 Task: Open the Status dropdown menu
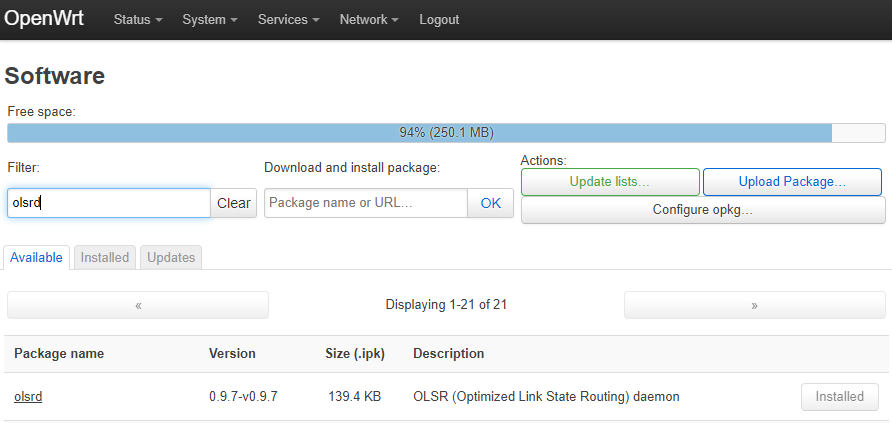(x=137, y=20)
